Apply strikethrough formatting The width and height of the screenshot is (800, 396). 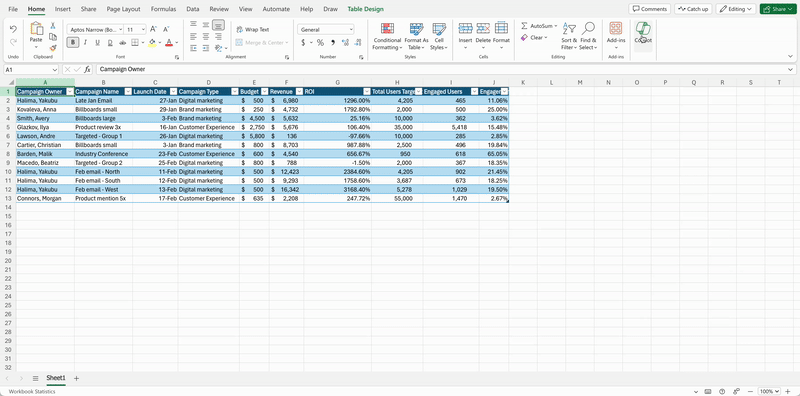pyautogui.click(x=122, y=43)
